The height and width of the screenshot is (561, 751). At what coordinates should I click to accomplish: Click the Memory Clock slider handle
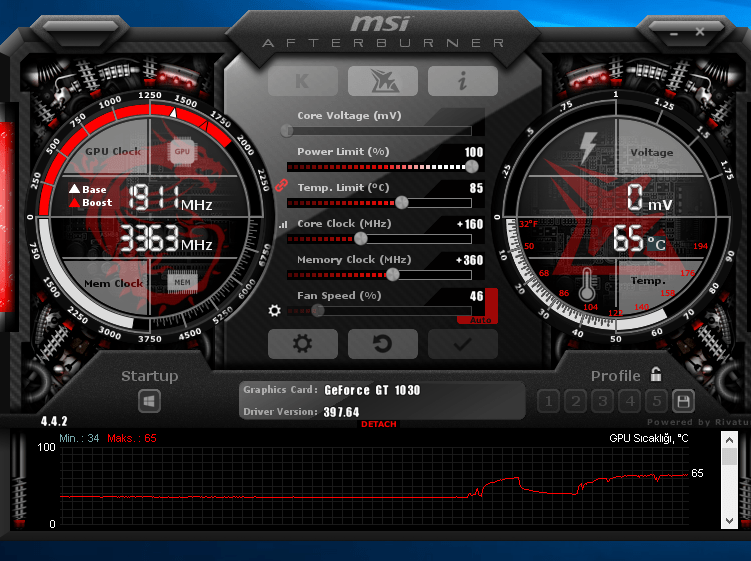[392, 275]
